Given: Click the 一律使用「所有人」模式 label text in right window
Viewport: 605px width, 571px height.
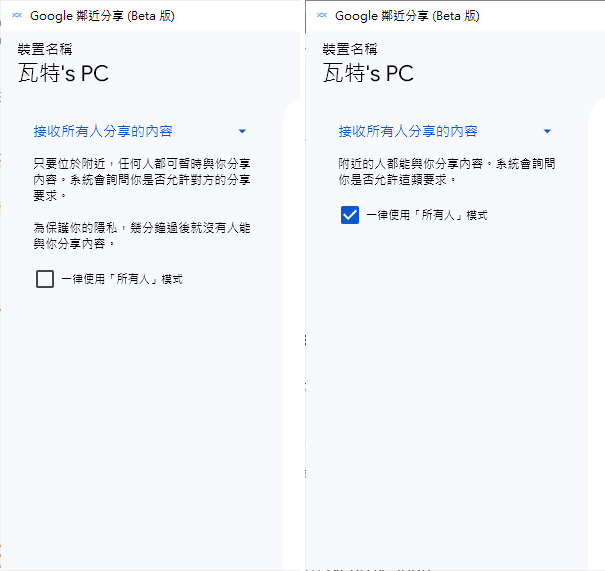Looking at the screenshot, I should point(427,215).
